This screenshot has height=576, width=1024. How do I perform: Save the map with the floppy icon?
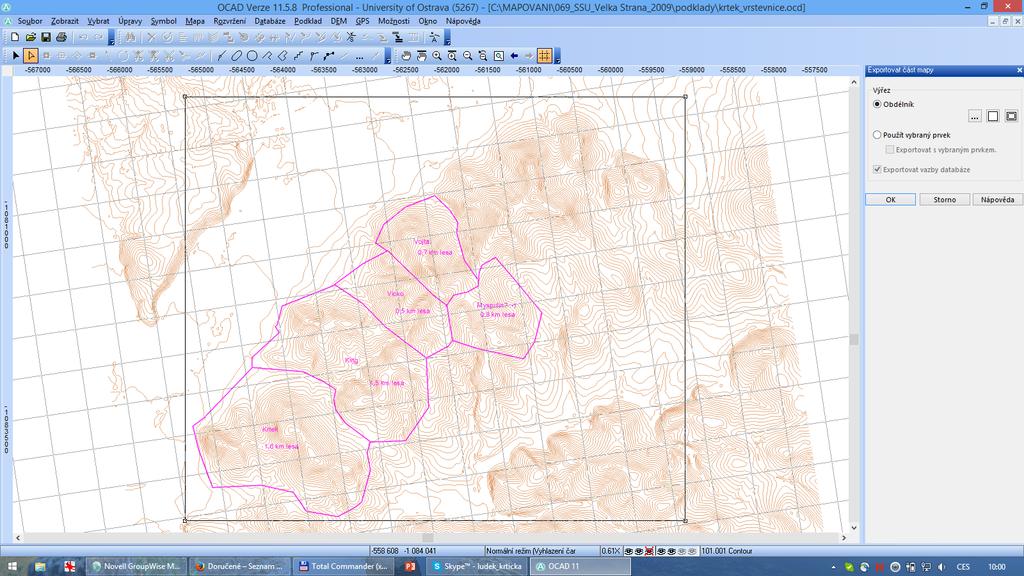(46, 38)
